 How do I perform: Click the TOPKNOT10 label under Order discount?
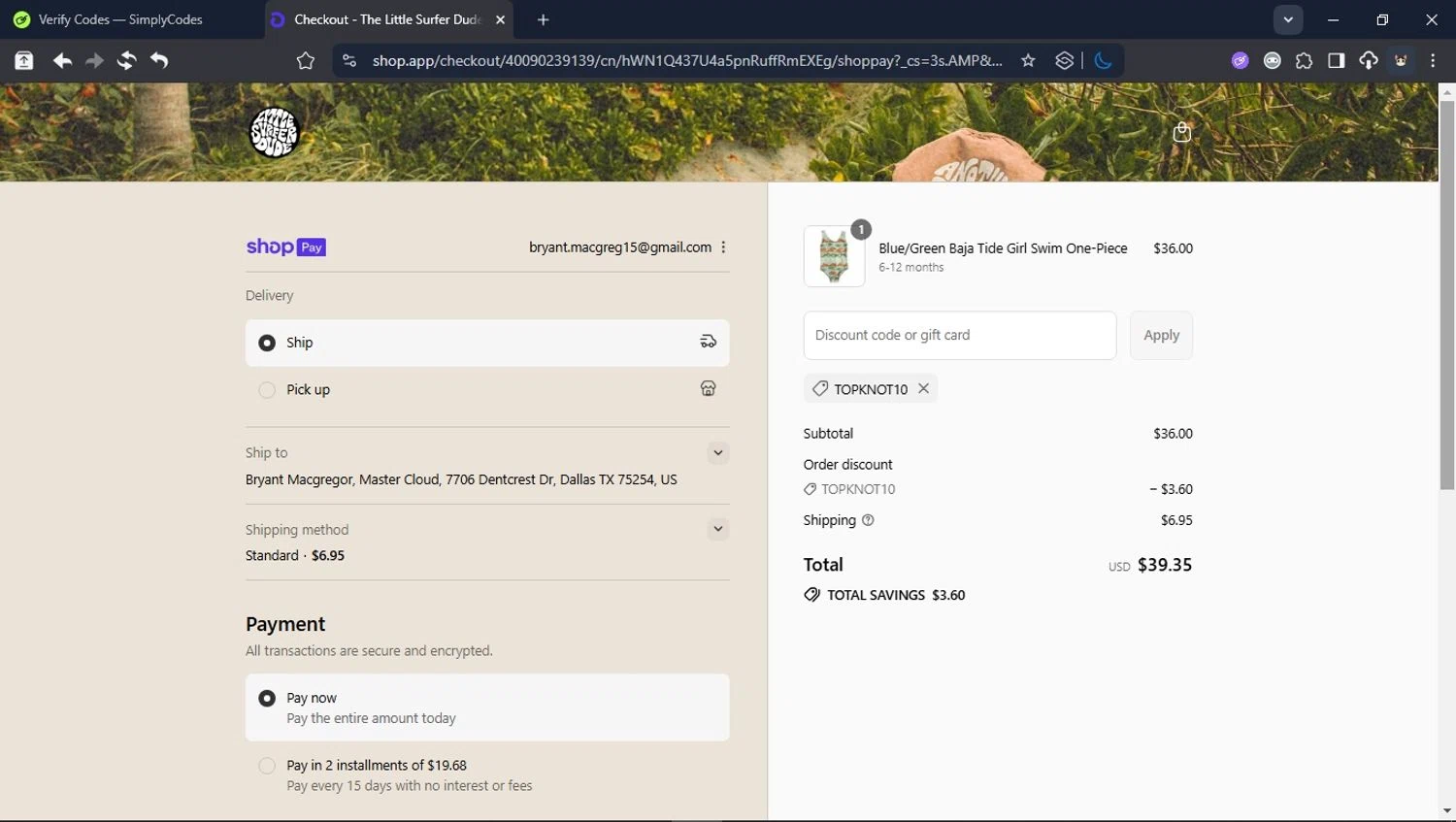pos(858,489)
